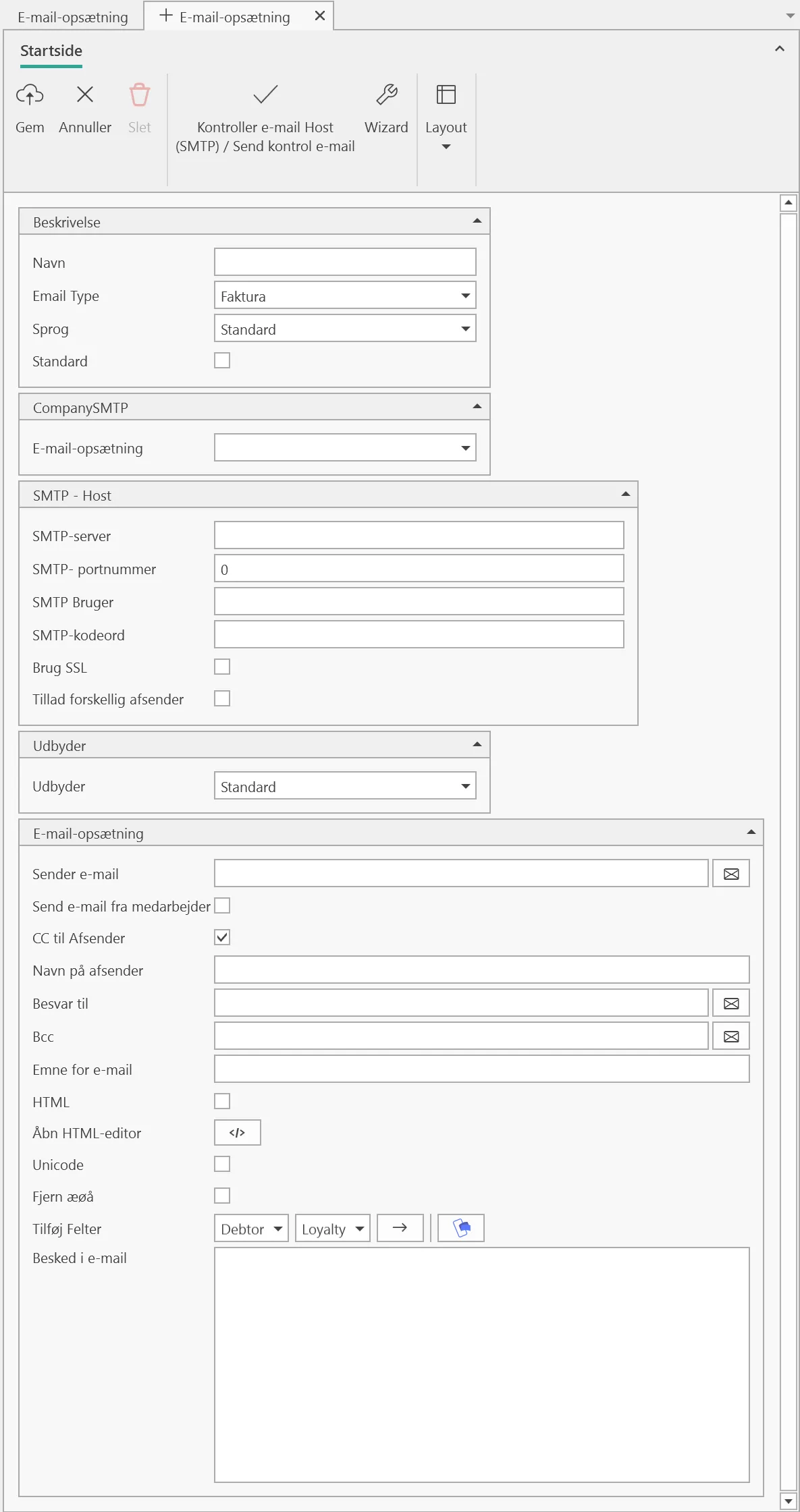Click the Emne for e-mail field
Viewport: 800px width, 1512px height.
coord(482,1069)
